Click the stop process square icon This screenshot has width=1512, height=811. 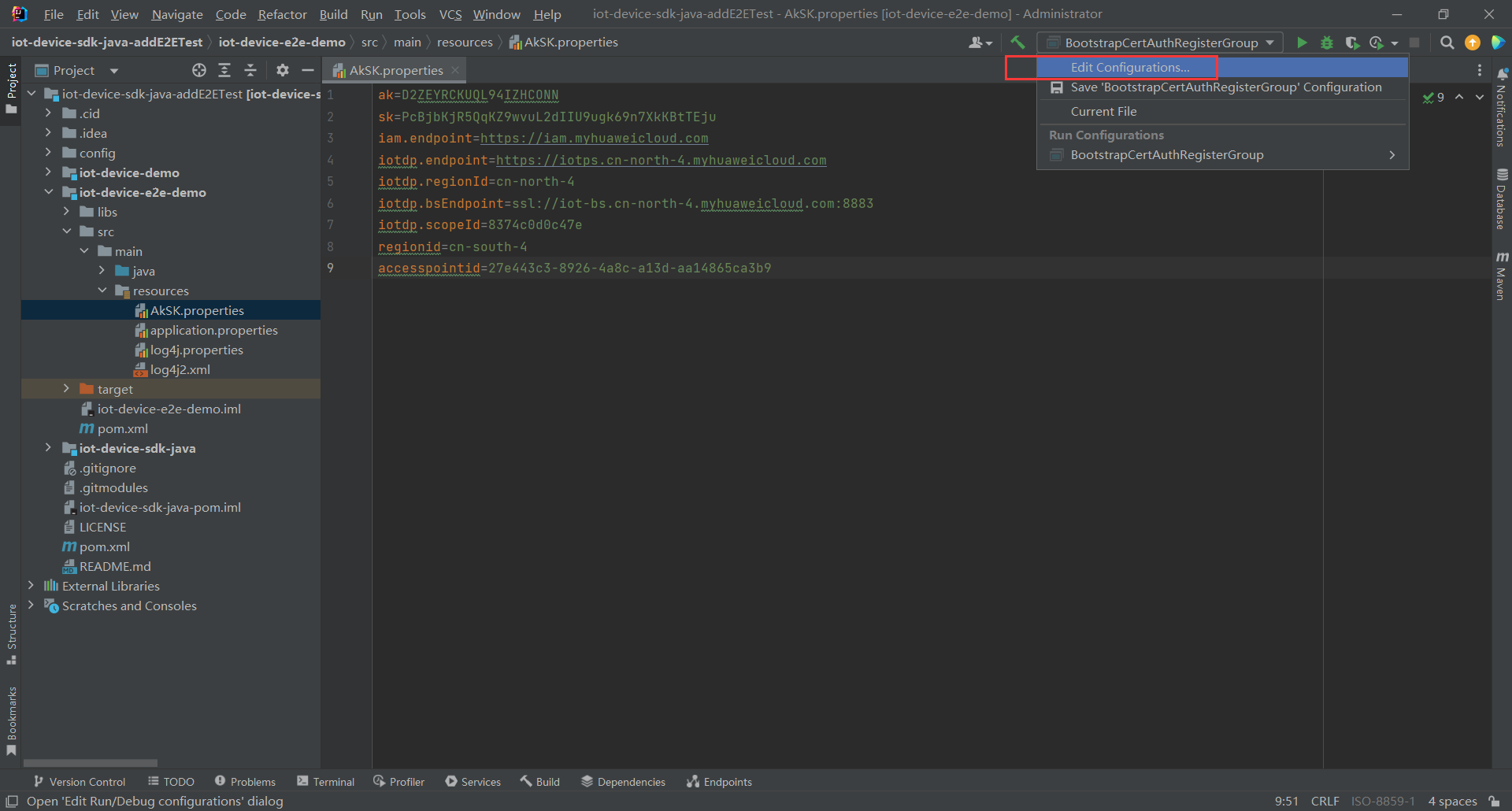1414,43
